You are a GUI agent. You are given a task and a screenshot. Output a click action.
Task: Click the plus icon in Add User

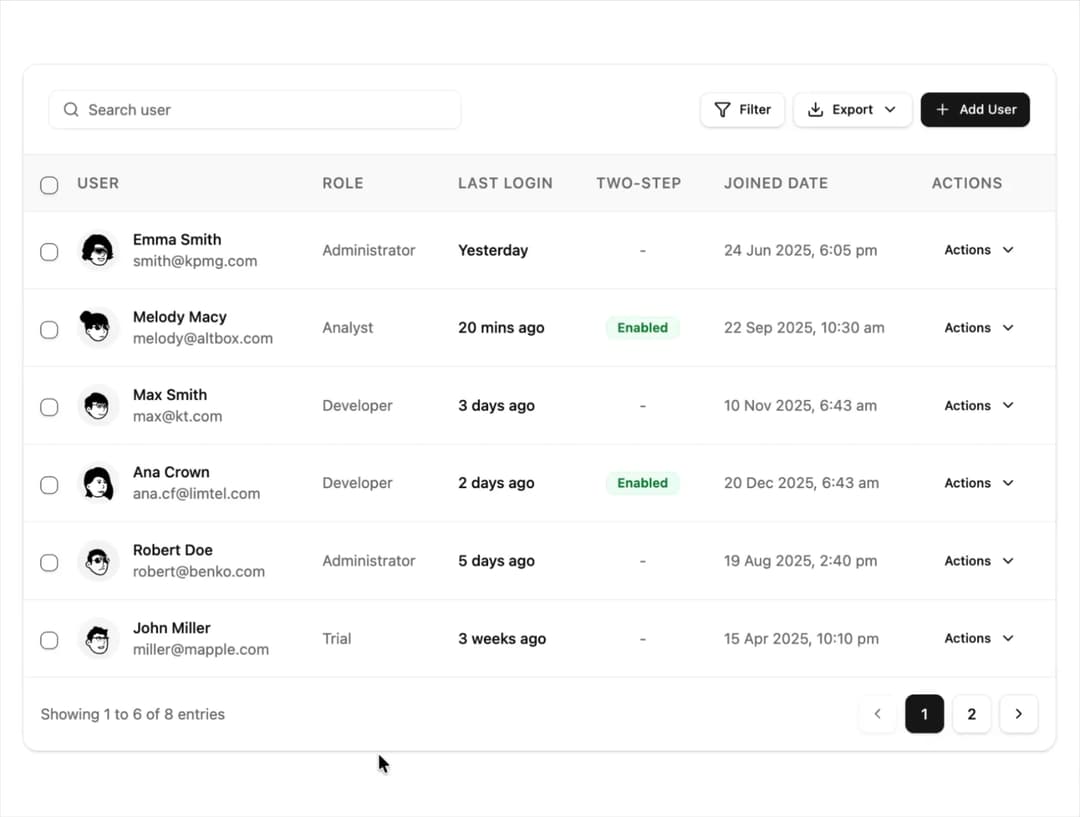click(x=942, y=110)
